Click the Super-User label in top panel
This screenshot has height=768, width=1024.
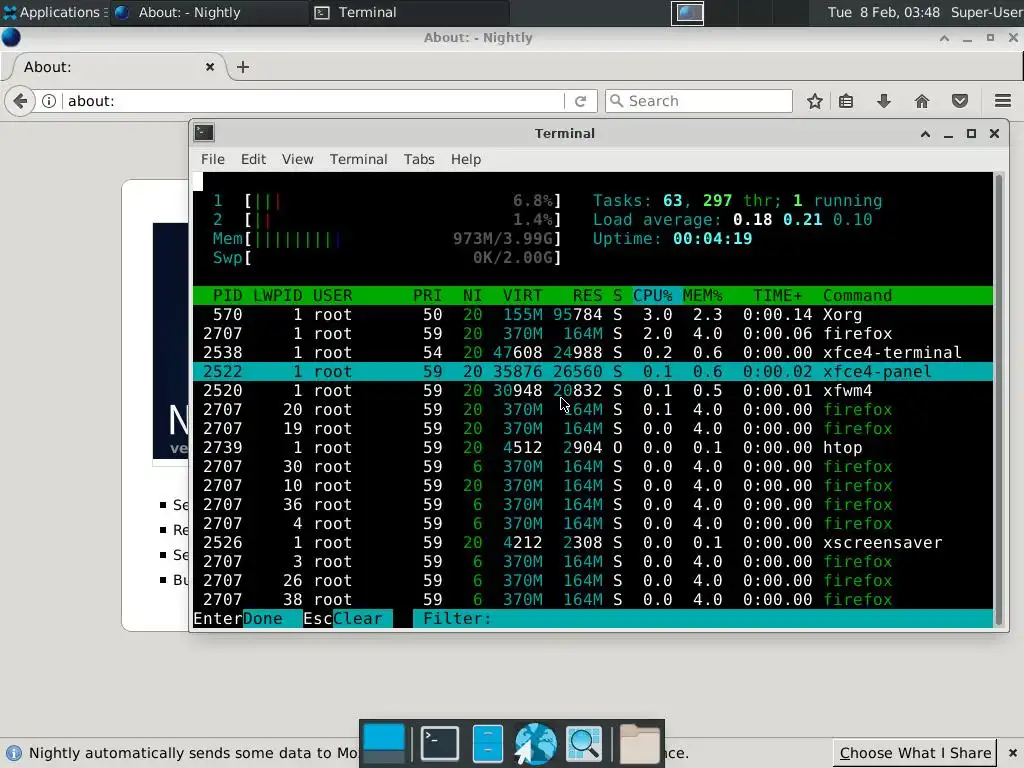point(986,12)
